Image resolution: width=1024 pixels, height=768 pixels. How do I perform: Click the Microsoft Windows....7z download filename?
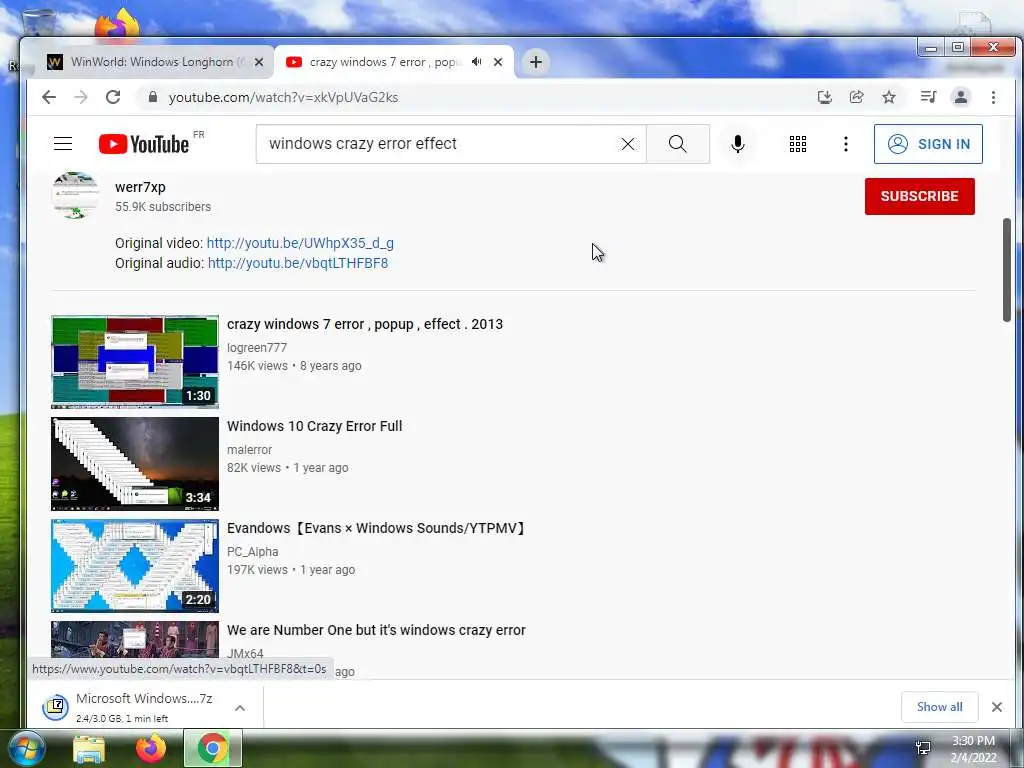click(144, 698)
